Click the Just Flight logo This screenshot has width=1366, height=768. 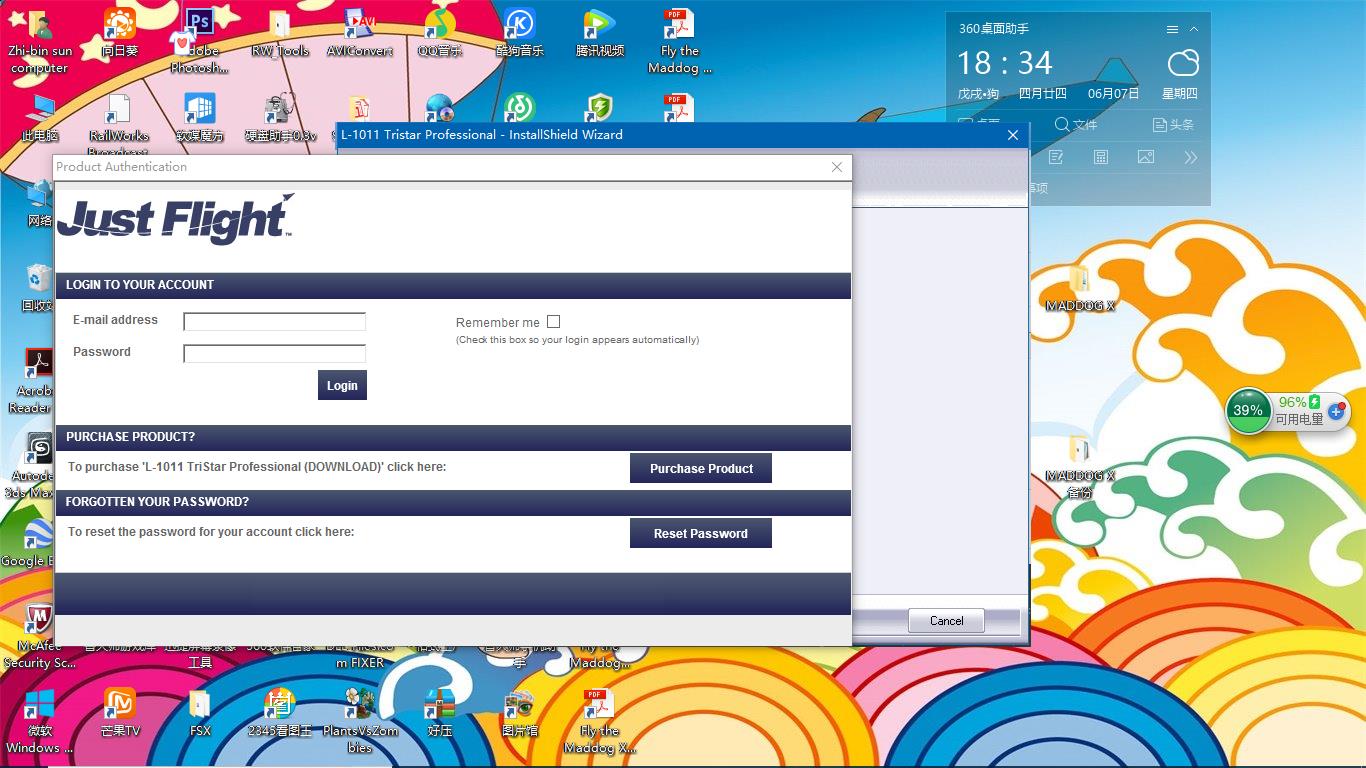point(176,219)
